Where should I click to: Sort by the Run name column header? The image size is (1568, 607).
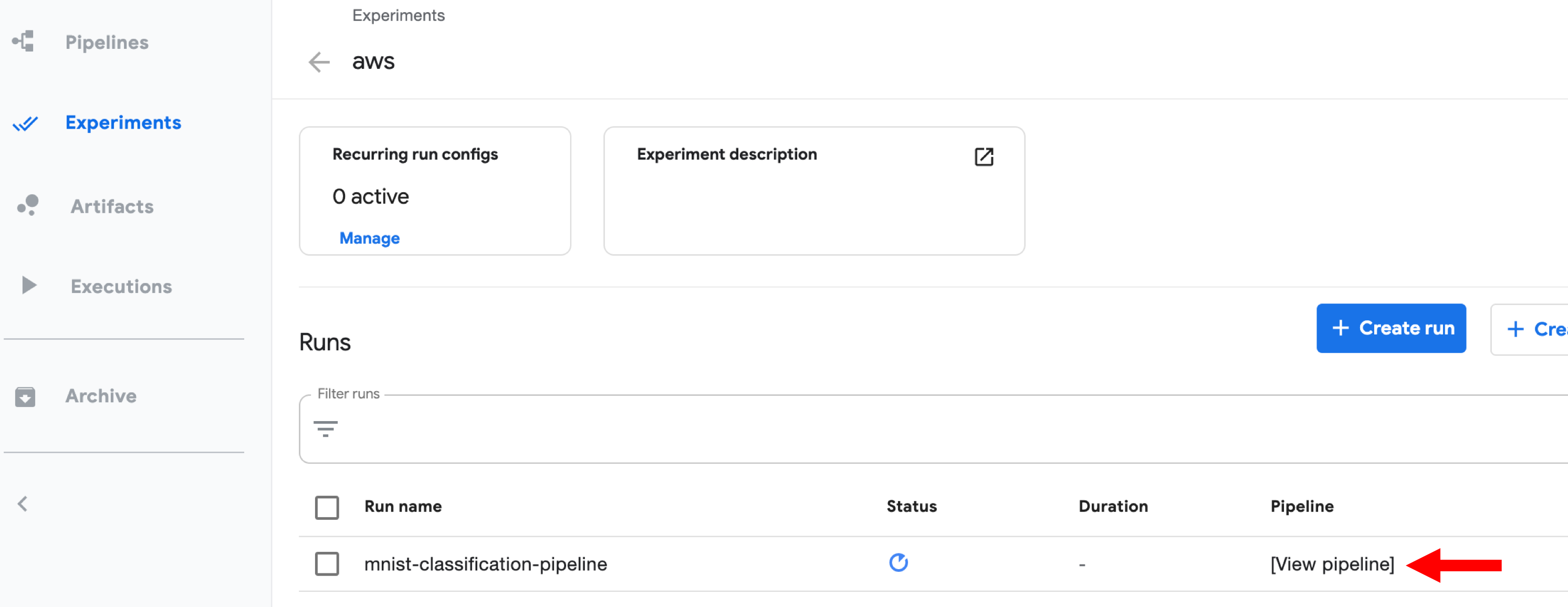(x=402, y=506)
